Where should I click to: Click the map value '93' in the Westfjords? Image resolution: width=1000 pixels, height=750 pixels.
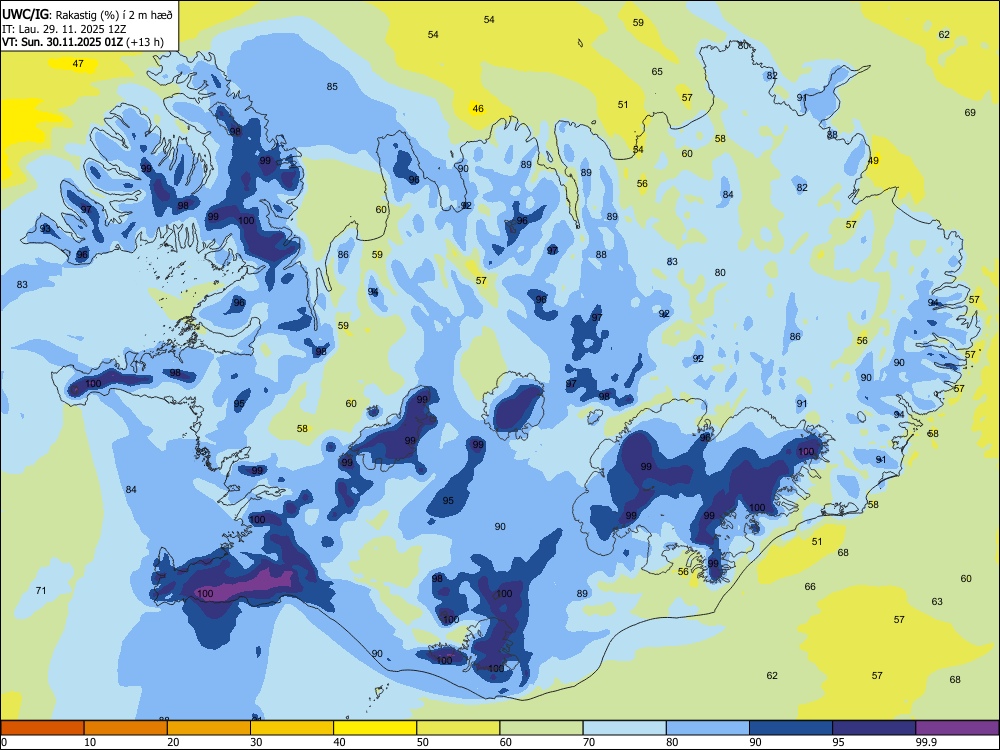(45, 228)
